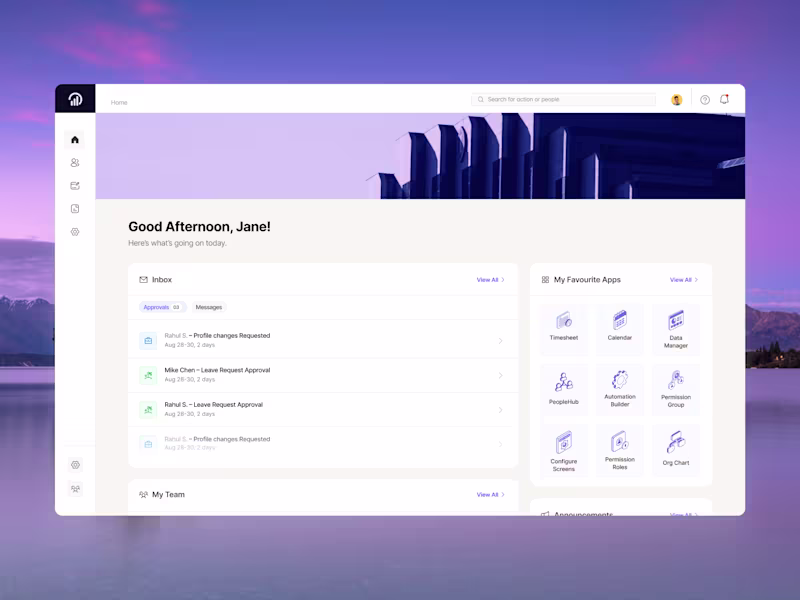Click View All in the My Team card
Image resolution: width=800 pixels, height=600 pixels.
(490, 494)
